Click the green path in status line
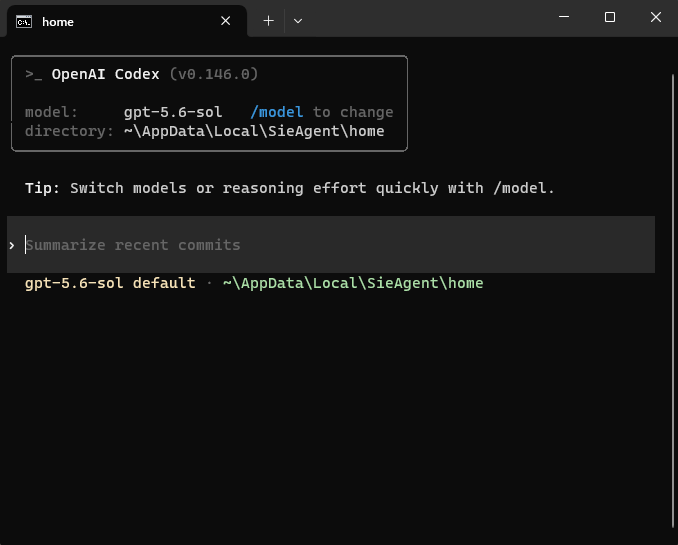The height and width of the screenshot is (545, 678). tap(353, 283)
